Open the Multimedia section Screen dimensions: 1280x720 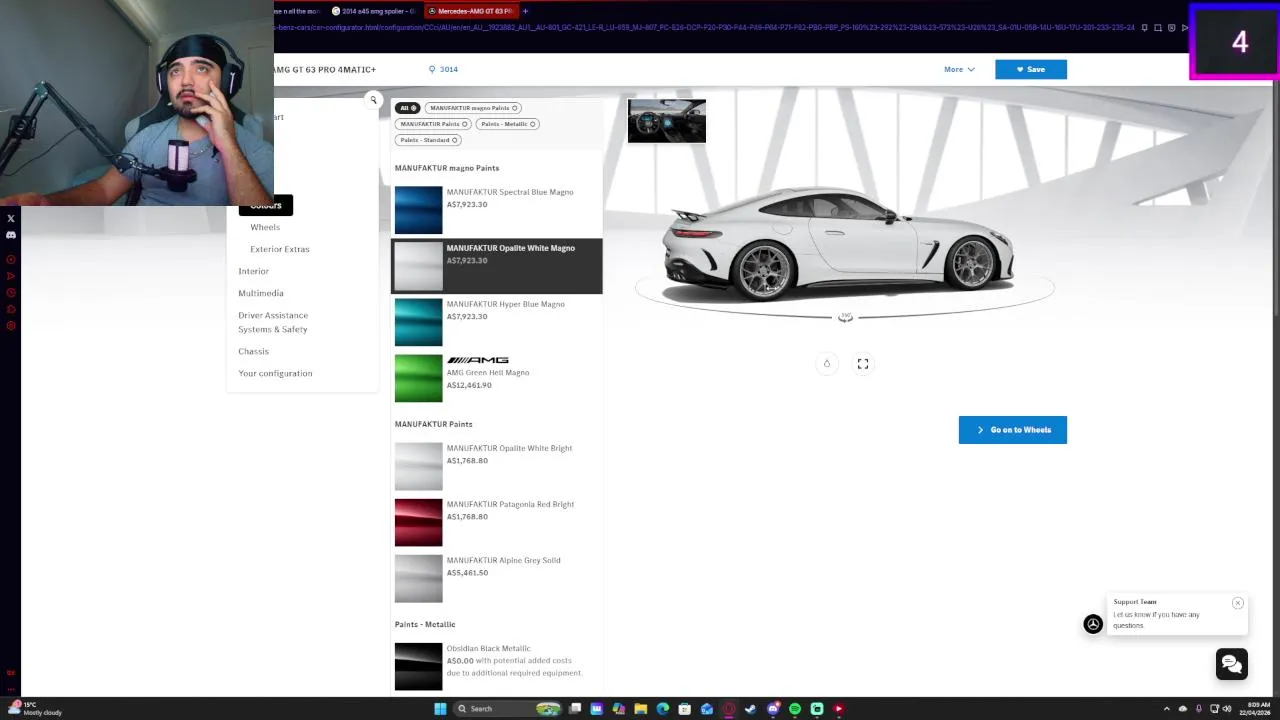pos(261,293)
